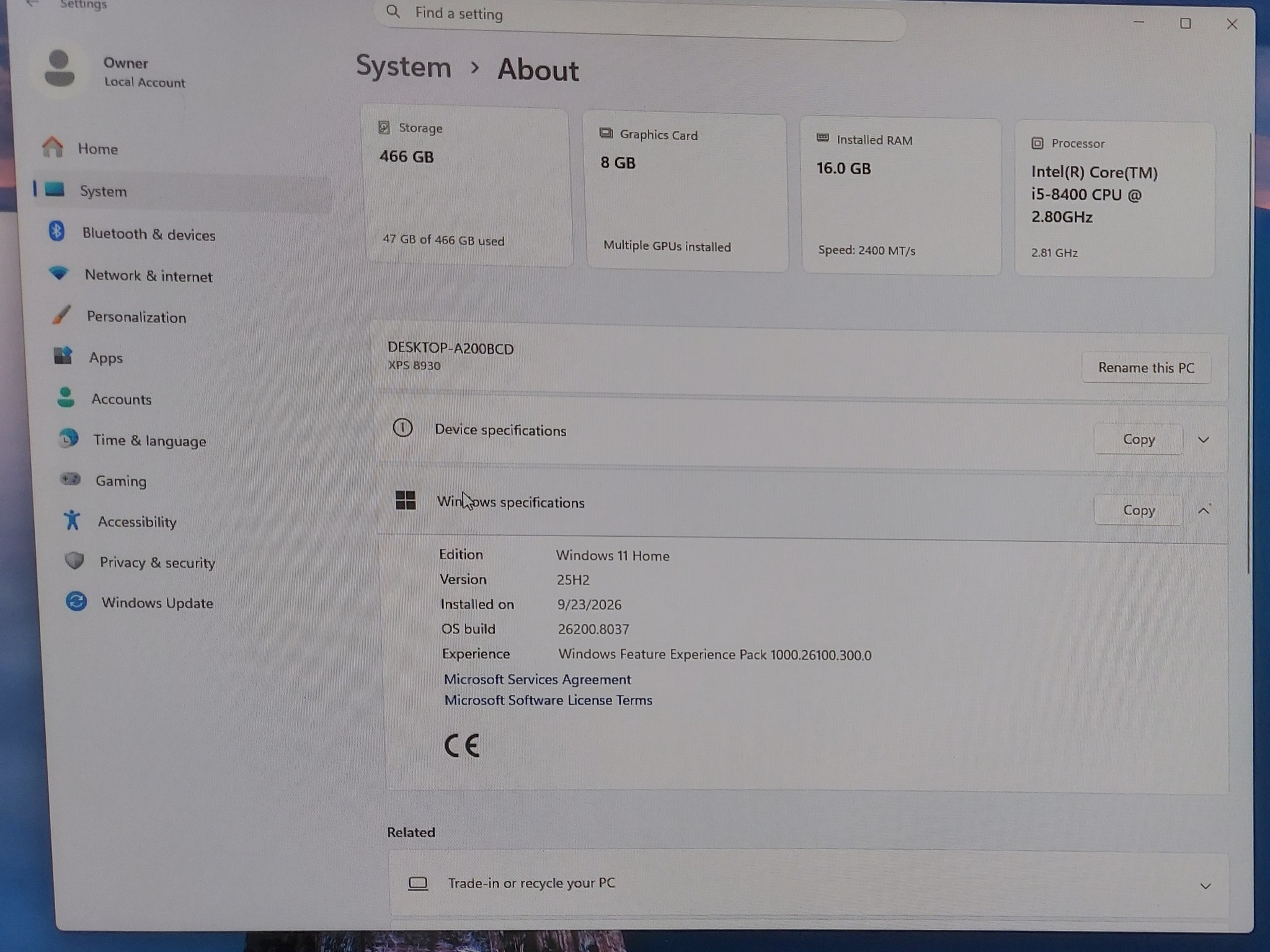Copy the Windows specifications
Viewport: 1270px width, 952px height.
1139,509
